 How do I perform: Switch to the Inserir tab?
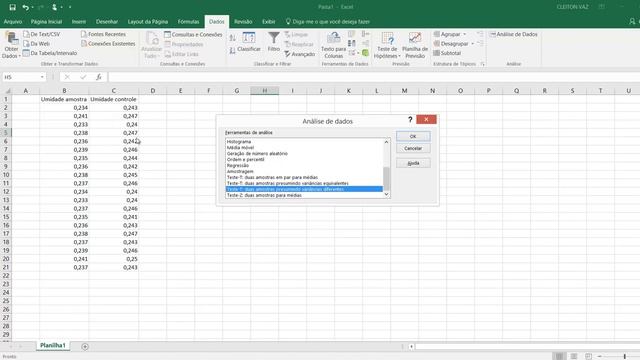pyautogui.click(x=79, y=22)
